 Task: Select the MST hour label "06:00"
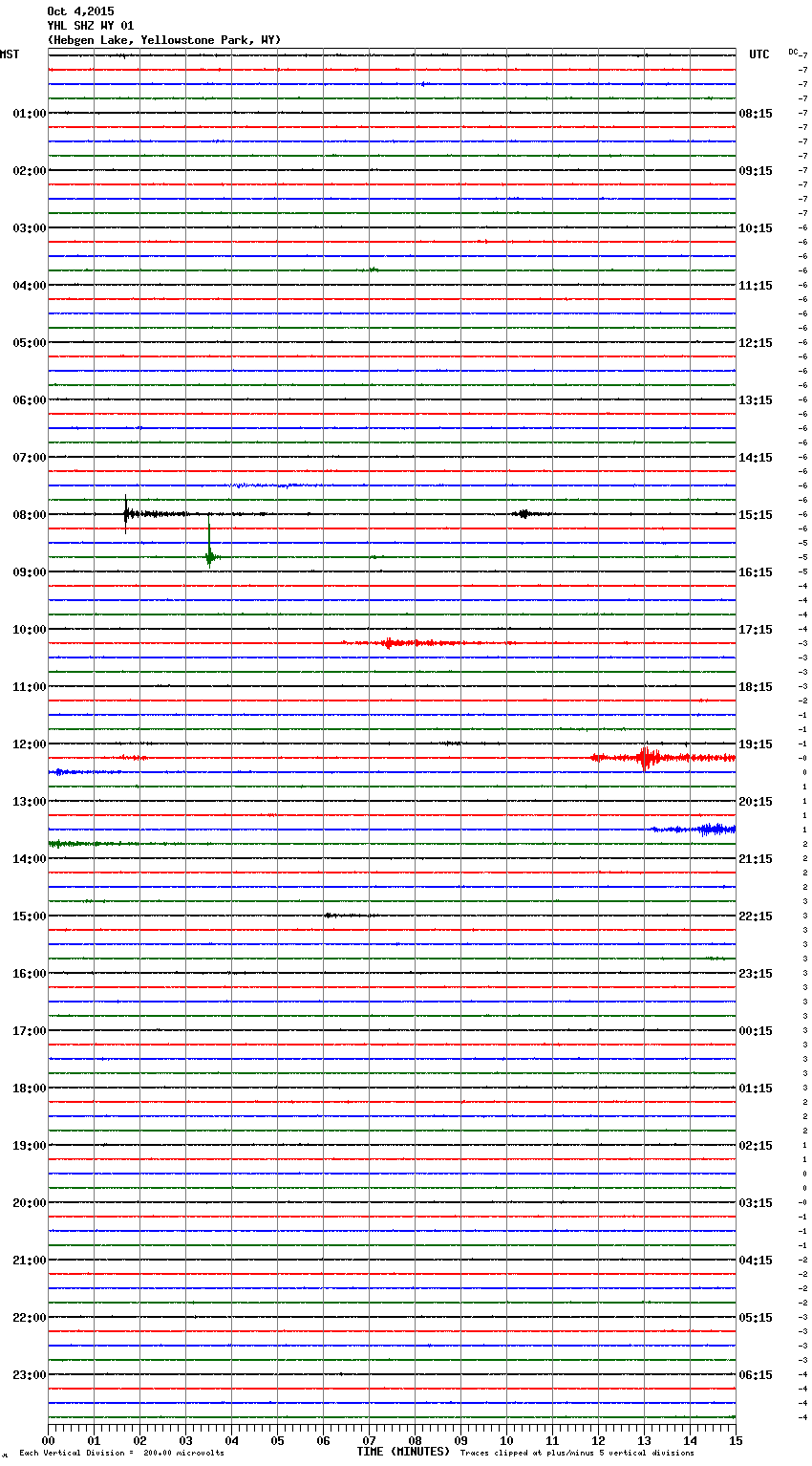pyautogui.click(x=30, y=400)
